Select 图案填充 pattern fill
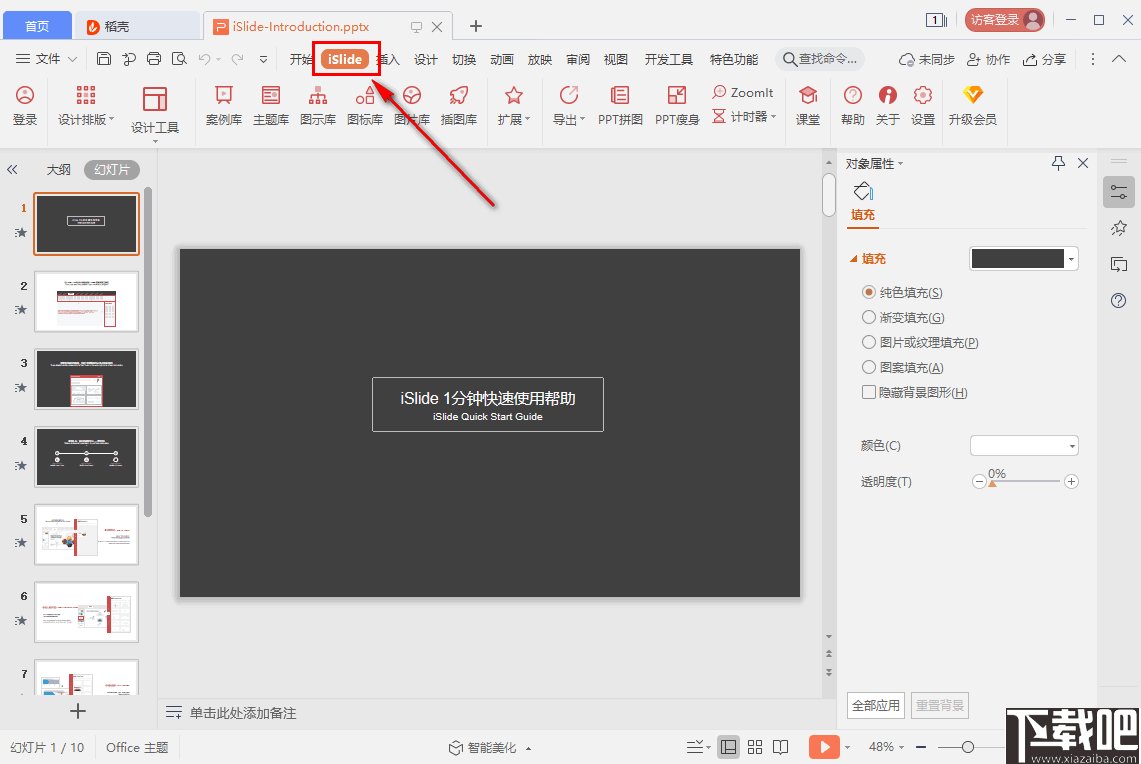 pyautogui.click(x=868, y=366)
